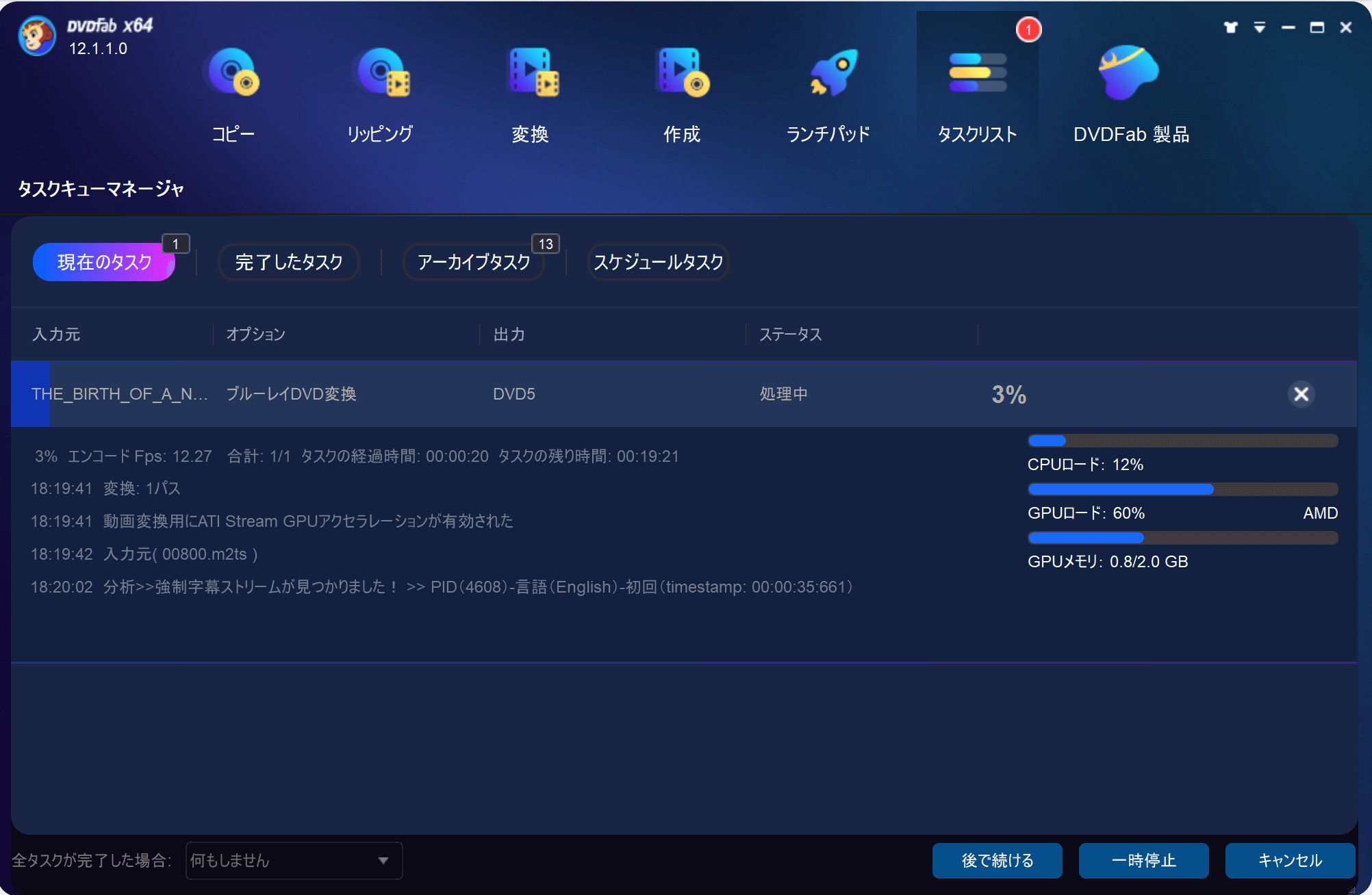Click the 一時停止 pause button

(1144, 861)
